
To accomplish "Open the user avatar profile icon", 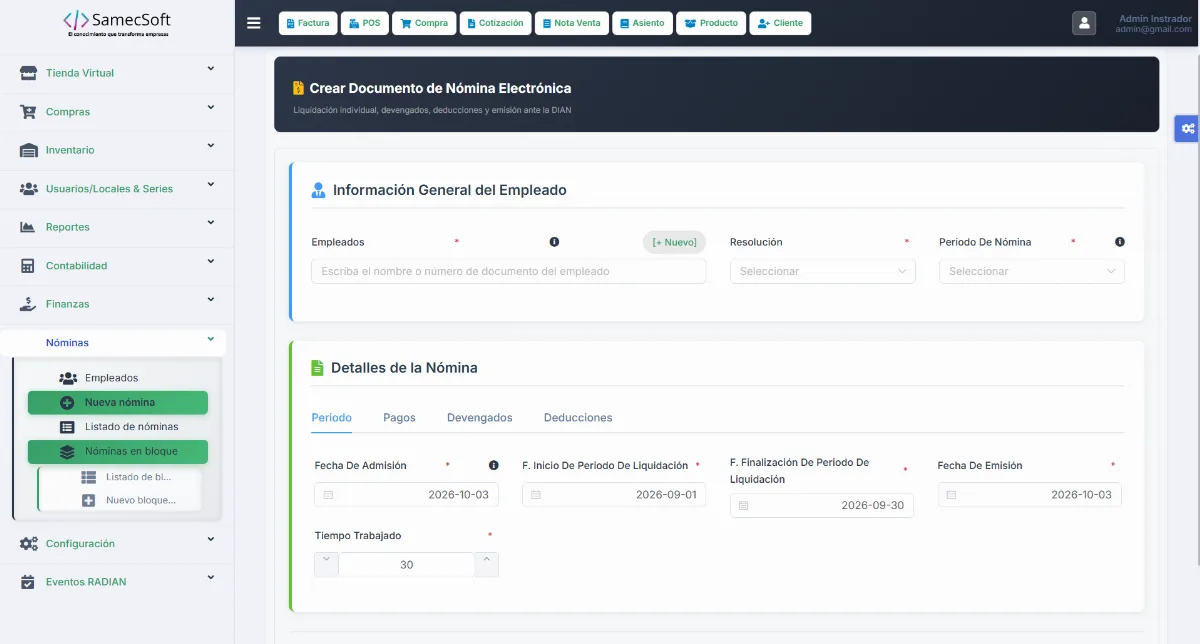I will click(x=1084, y=23).
